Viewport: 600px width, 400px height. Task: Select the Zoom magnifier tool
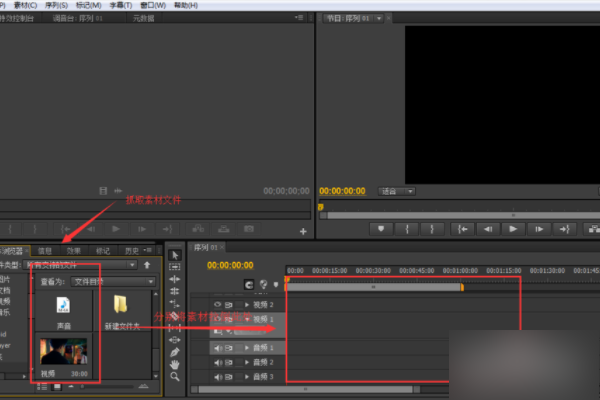point(175,377)
